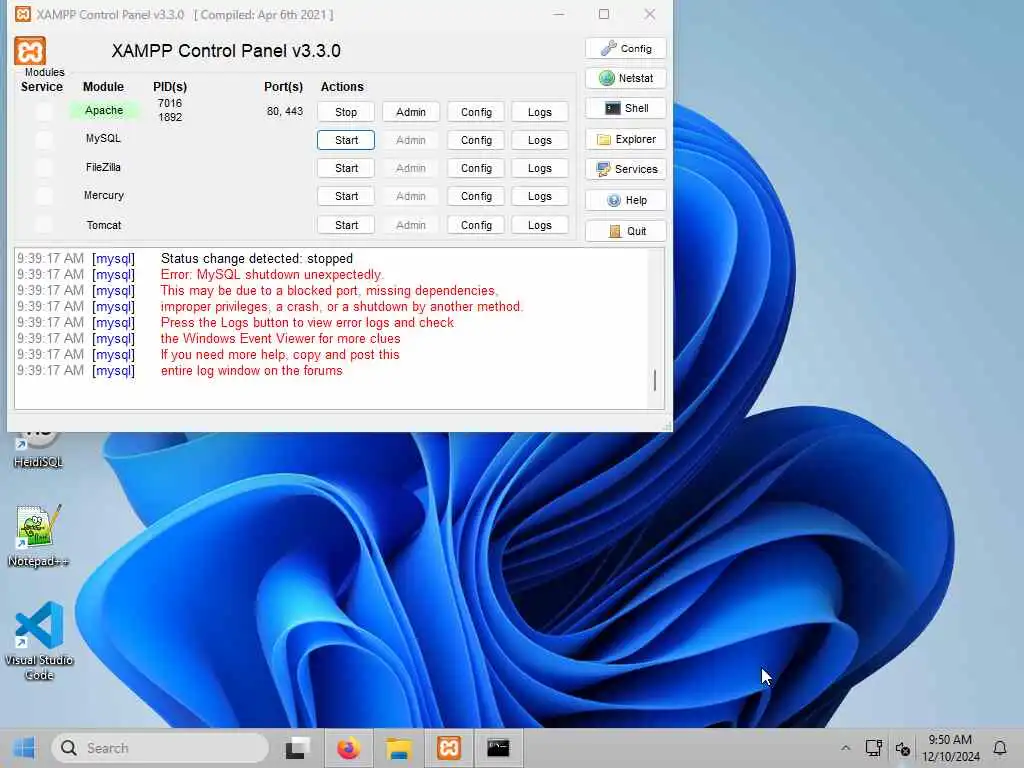Open MySQL Config menu
This screenshot has width=1024, height=768.
(476, 140)
